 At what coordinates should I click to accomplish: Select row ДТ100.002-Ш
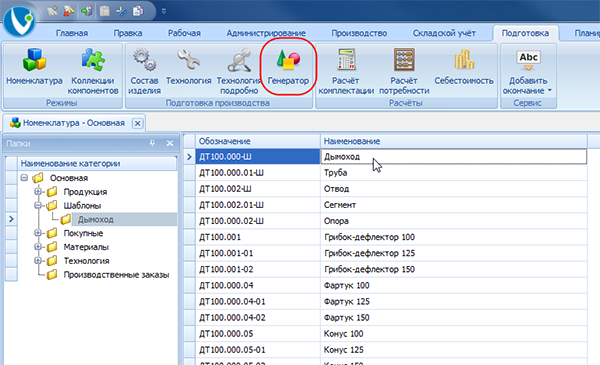(258, 189)
